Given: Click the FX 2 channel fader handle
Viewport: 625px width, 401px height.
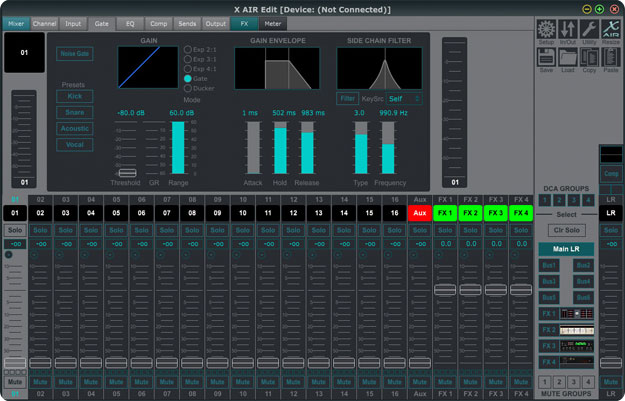Looking at the screenshot, I should click(x=470, y=290).
